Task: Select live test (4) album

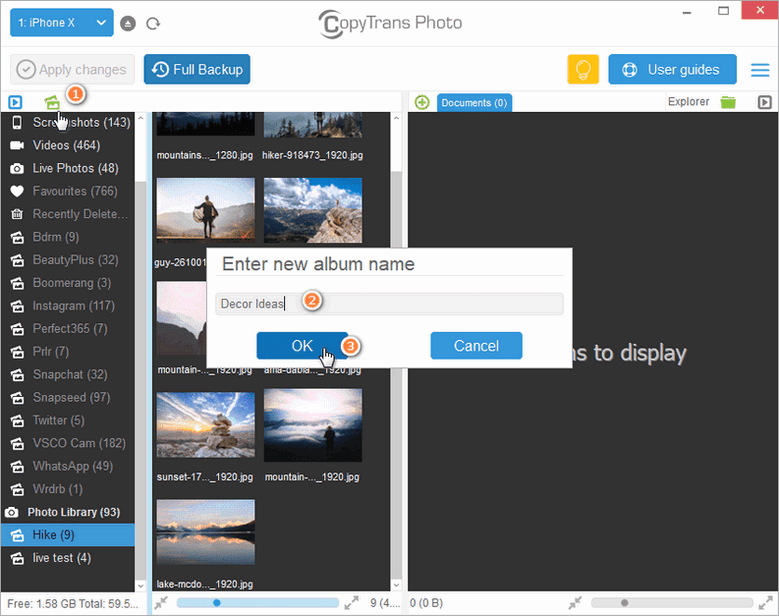Action: click(68, 558)
